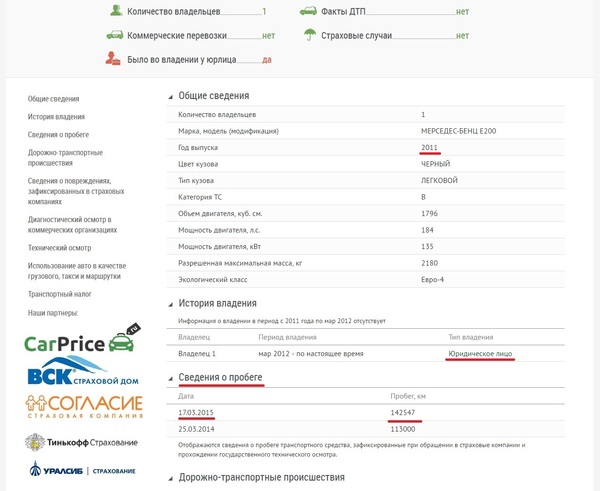Image resolution: width=600 pixels, height=491 pixels.
Task: Click the Наши партнеры sidebar label
Action: pos(53,313)
